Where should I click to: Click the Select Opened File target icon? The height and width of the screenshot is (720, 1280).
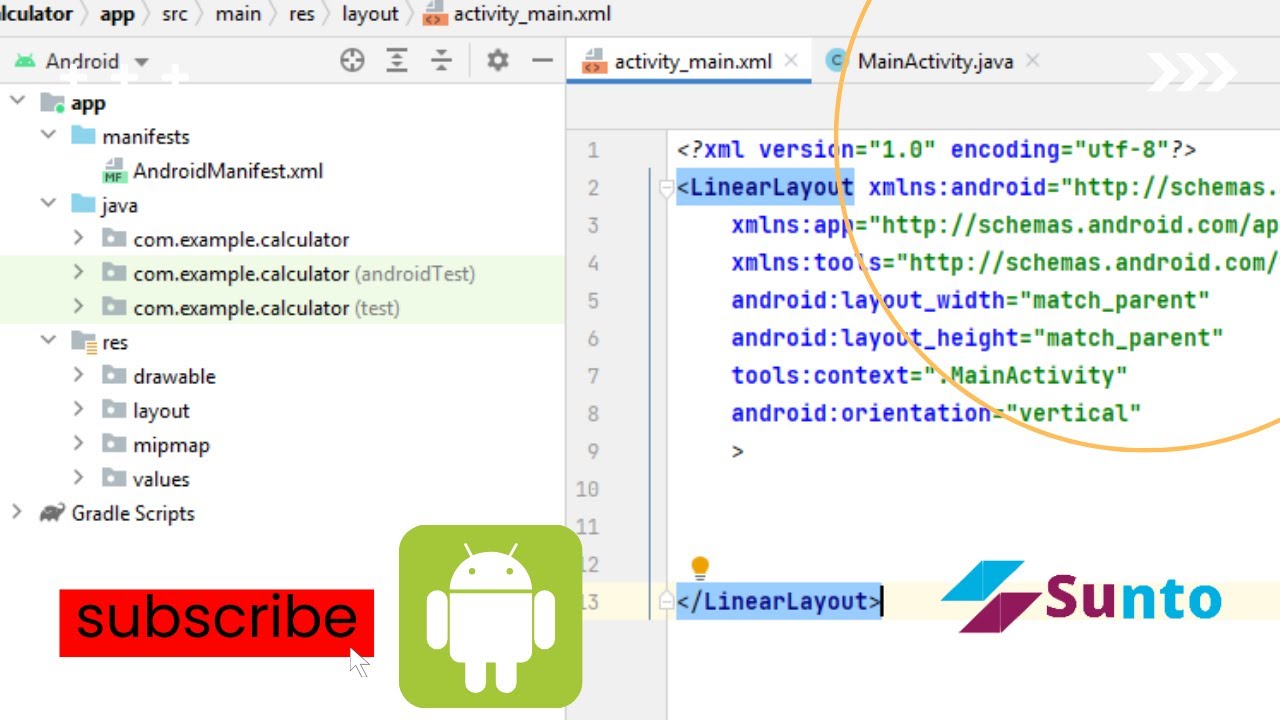[352, 61]
